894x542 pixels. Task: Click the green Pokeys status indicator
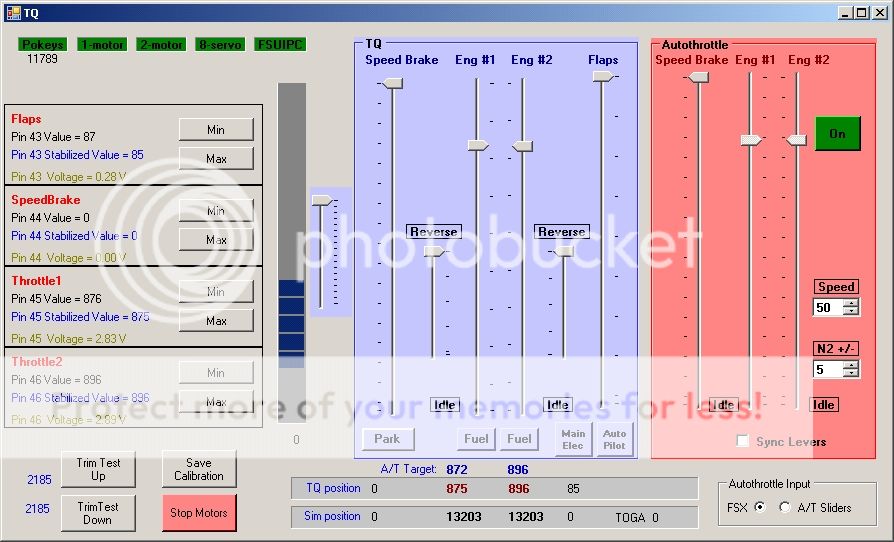[x=43, y=45]
